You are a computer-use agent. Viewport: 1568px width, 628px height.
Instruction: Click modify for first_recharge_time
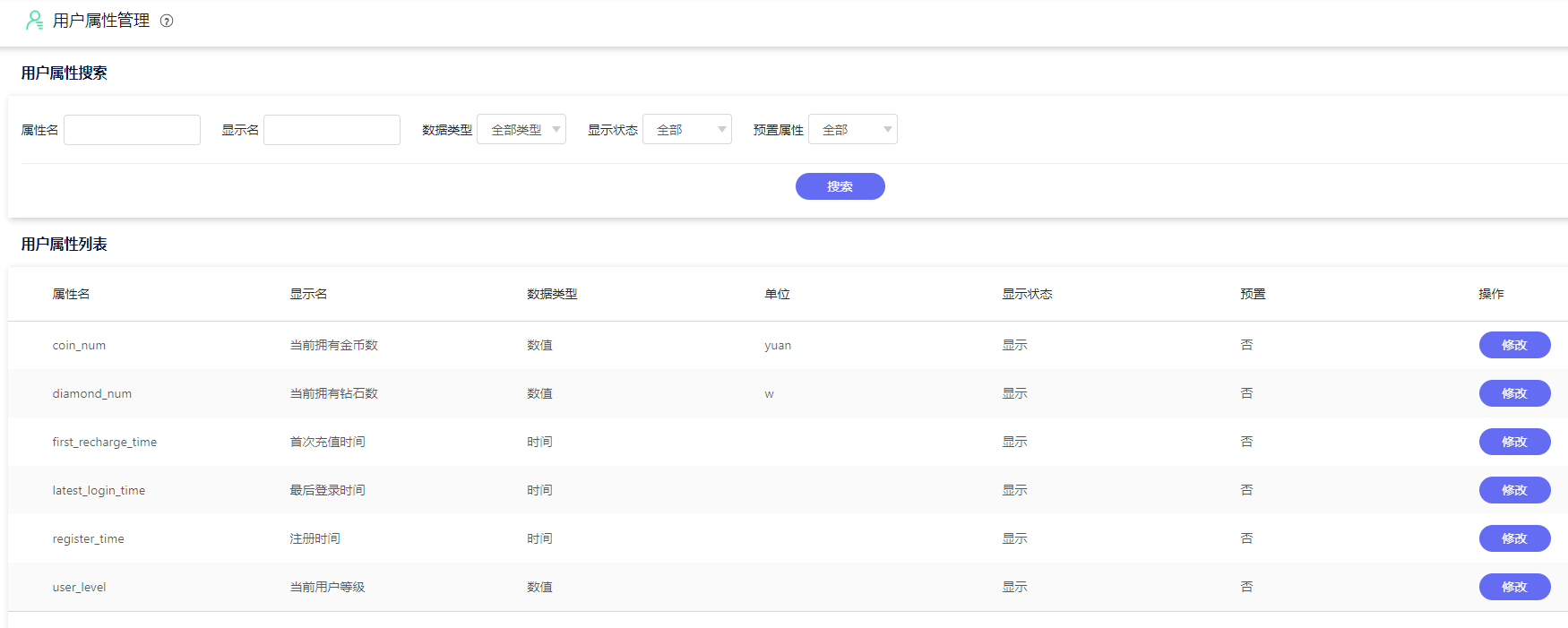(x=1514, y=442)
